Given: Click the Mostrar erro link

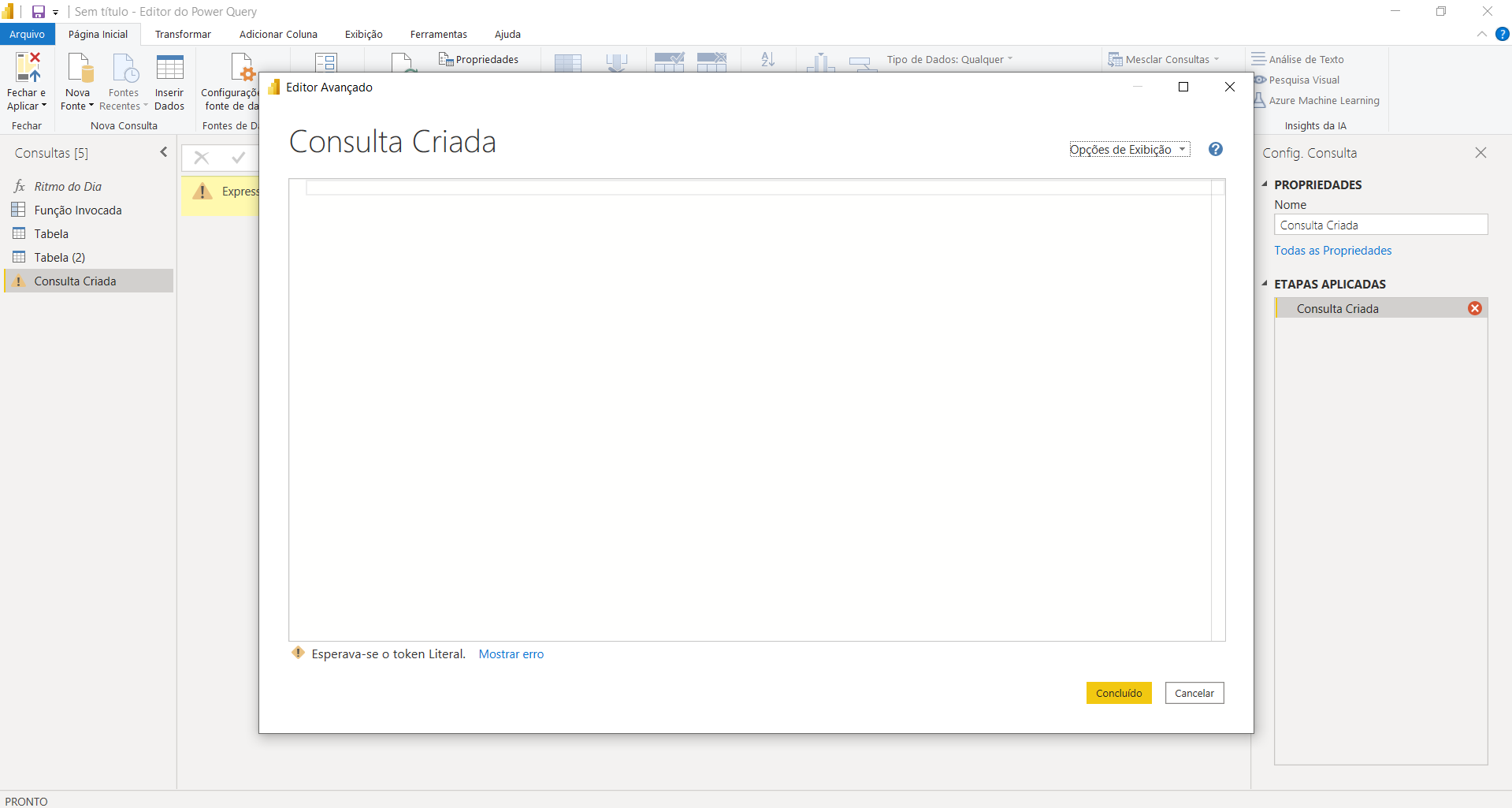Looking at the screenshot, I should 511,653.
